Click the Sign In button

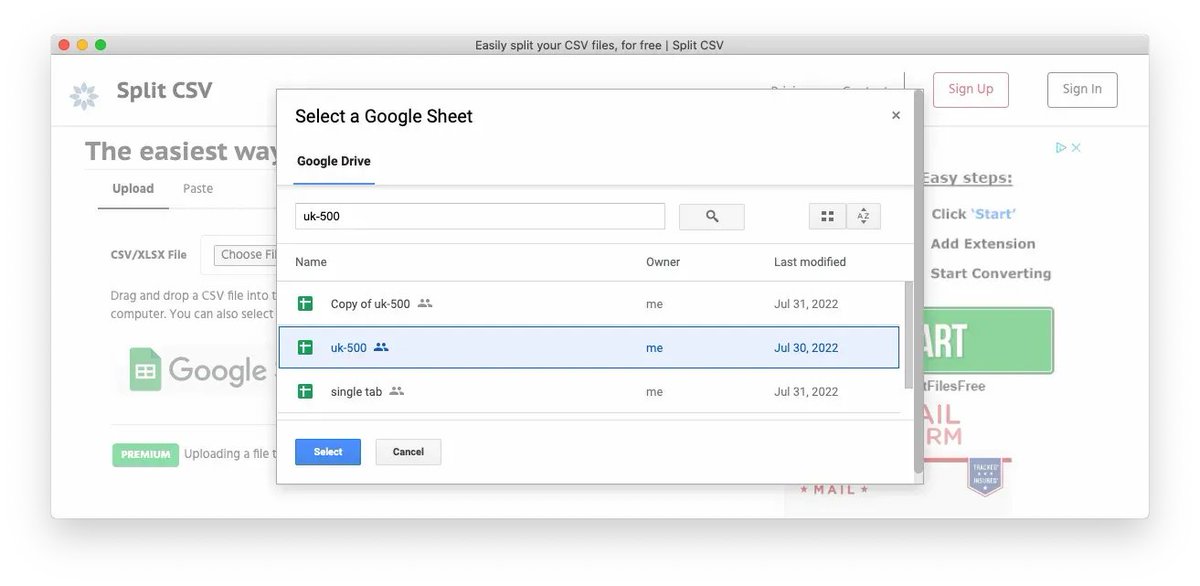click(1082, 89)
